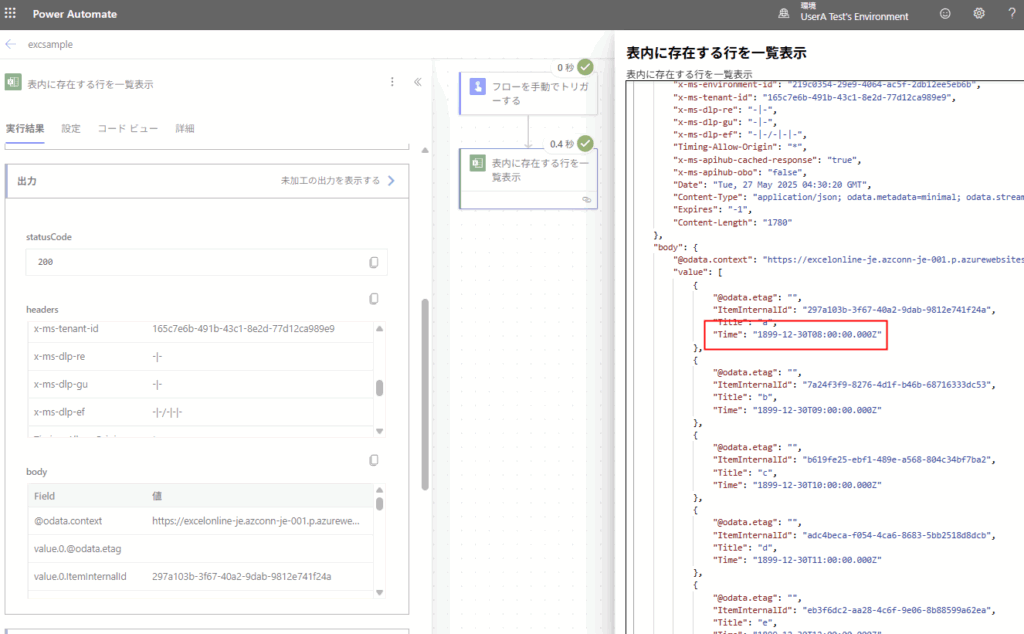The image size is (1024, 634).
Task: Open the help question mark icon
Action: [1010, 14]
